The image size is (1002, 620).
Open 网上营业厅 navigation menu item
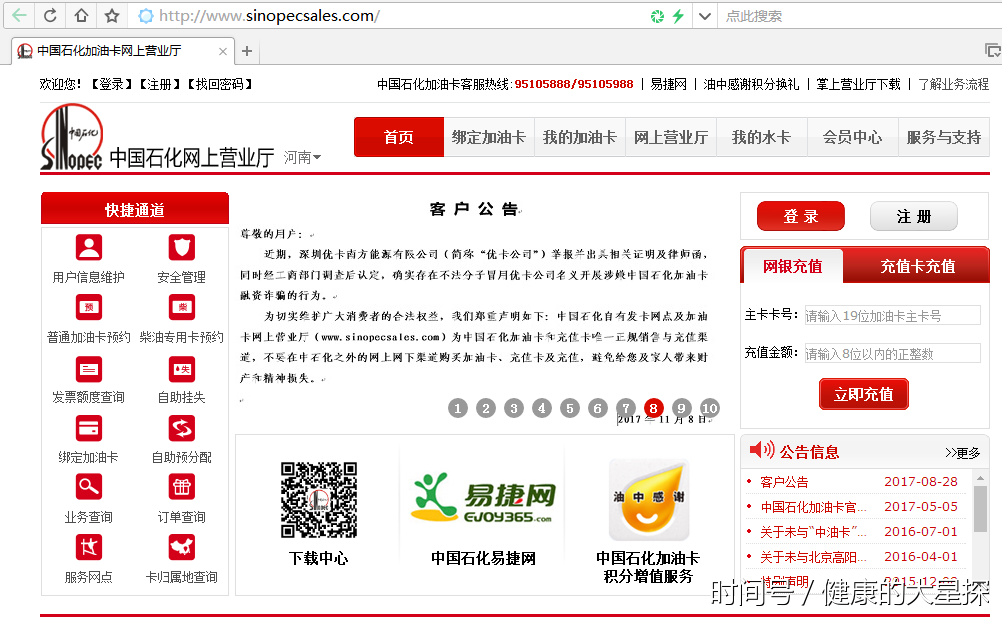point(670,137)
